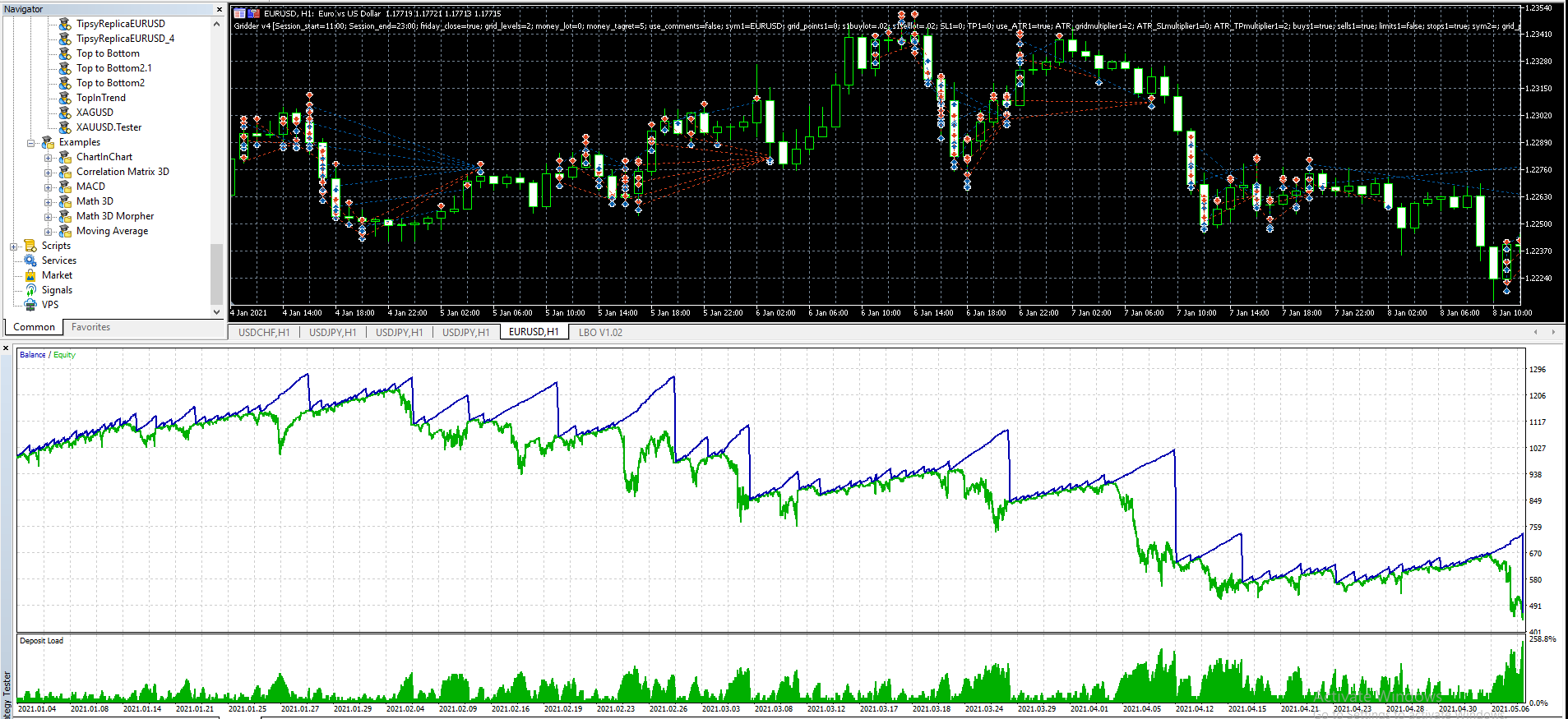Click the Top to Bottom2.1 expert icon
The width and height of the screenshot is (1568, 719).
pos(65,68)
